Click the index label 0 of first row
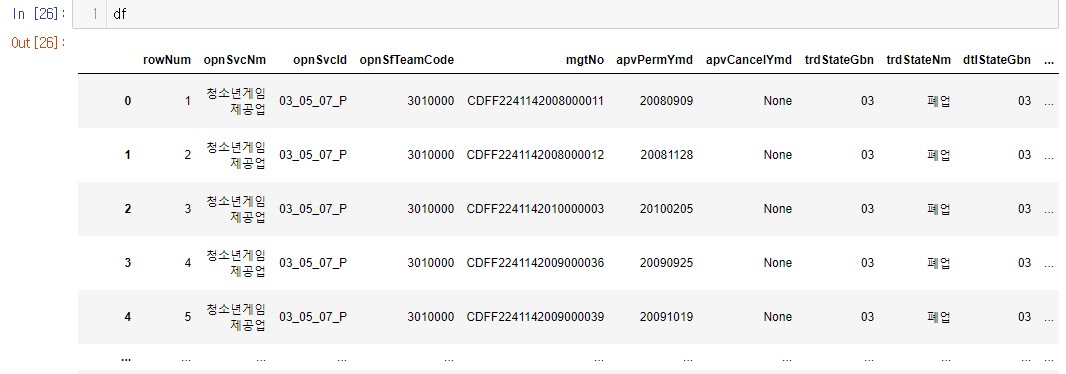This screenshot has height=374, width=1066. 127,101
